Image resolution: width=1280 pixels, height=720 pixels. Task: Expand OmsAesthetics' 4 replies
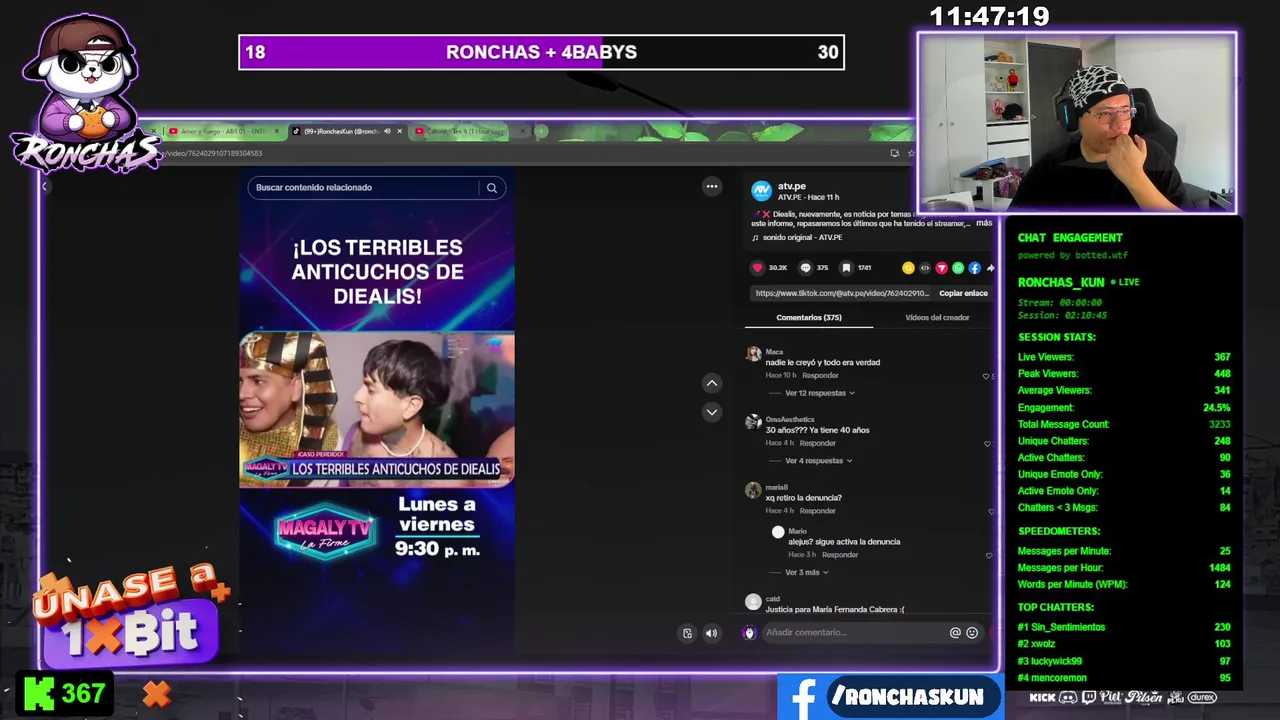pyautogui.click(x=818, y=461)
